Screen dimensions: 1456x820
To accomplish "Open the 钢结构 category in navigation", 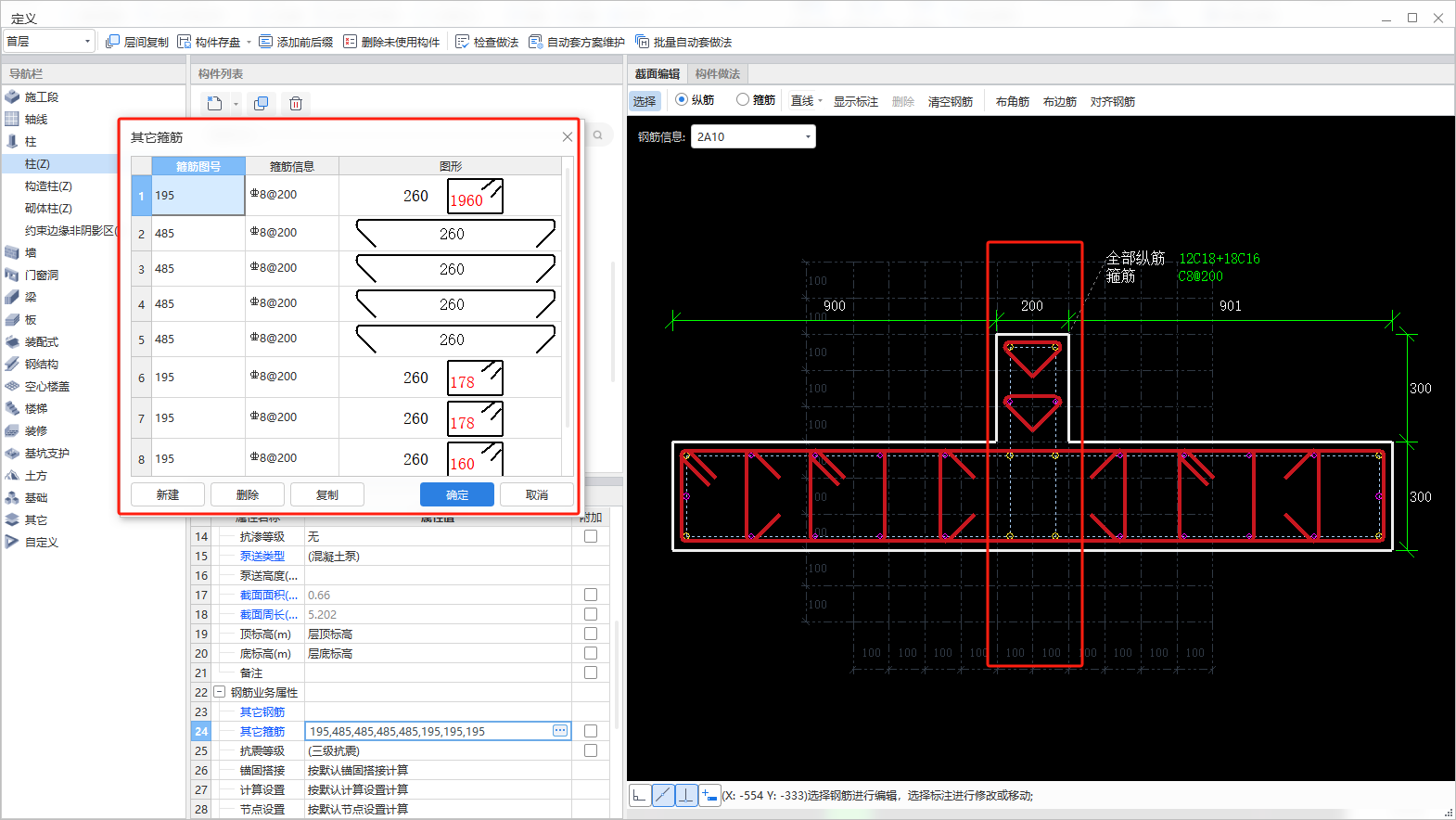I will pos(42,364).
